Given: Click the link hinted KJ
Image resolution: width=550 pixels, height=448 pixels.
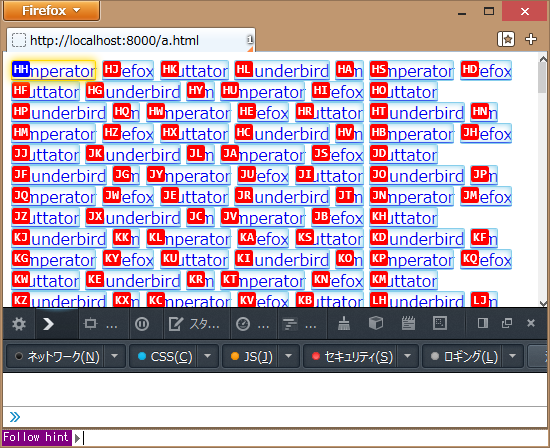Looking at the screenshot, I should pyautogui.click(x=59, y=239).
